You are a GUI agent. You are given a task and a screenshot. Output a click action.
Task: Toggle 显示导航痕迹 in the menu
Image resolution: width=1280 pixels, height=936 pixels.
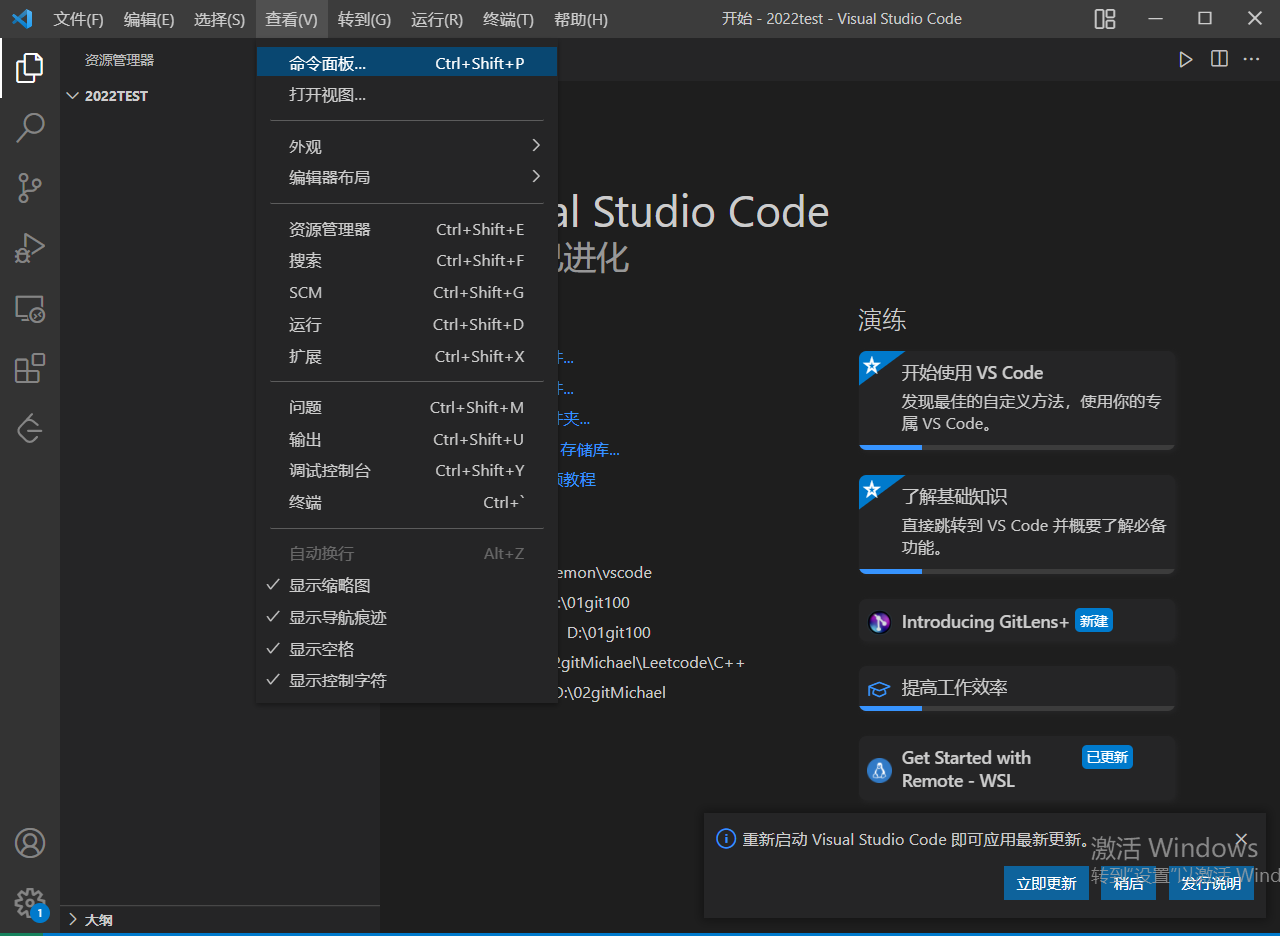click(407, 618)
